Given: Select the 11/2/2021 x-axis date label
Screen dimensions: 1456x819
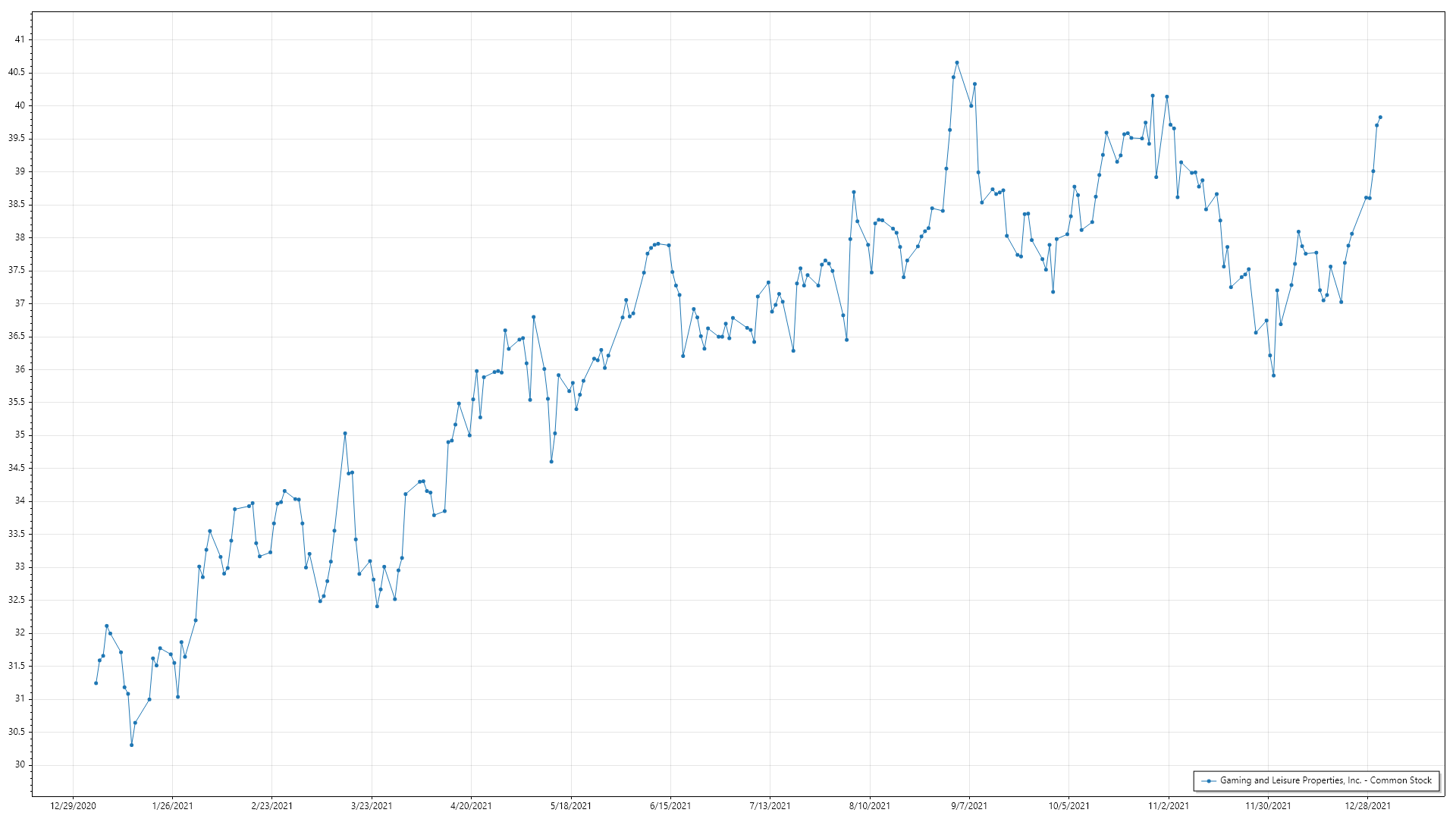Looking at the screenshot, I should (x=1168, y=805).
